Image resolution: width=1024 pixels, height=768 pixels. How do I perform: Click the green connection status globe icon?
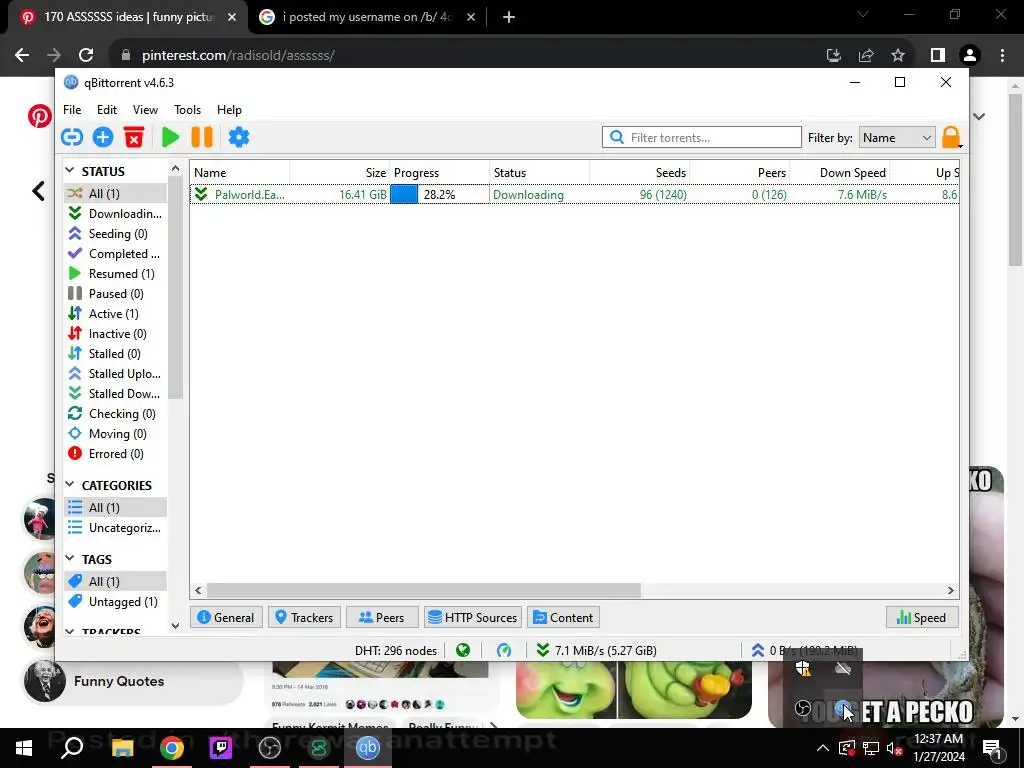[463, 650]
